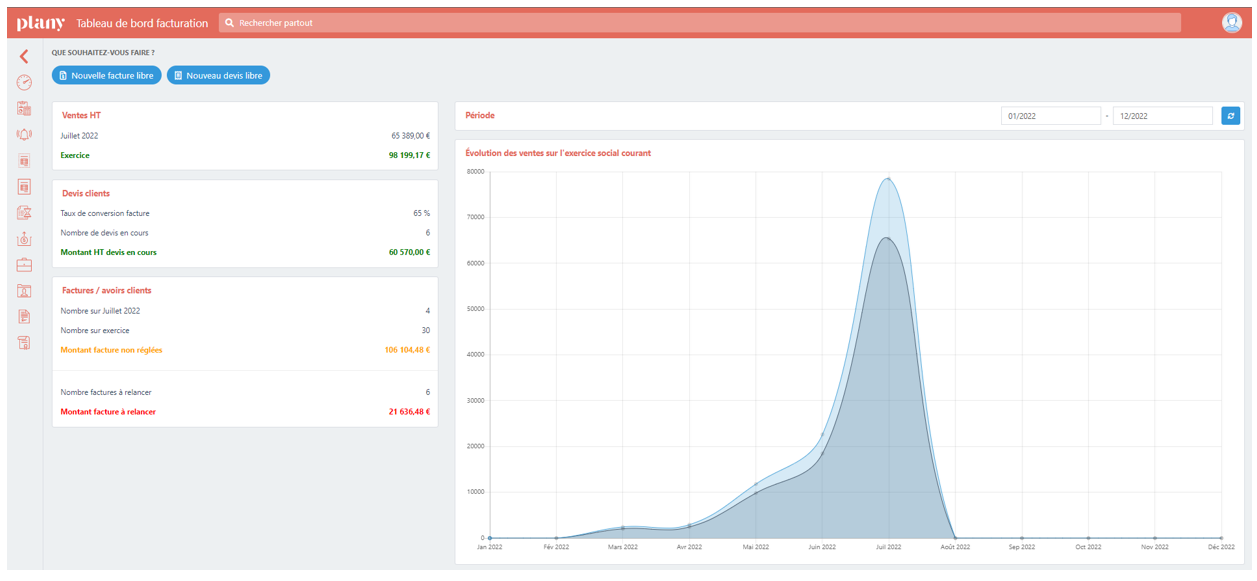This screenshot has height=581, width=1257.
Task: Click the period end date field 12/2022
Action: [x=1162, y=116]
